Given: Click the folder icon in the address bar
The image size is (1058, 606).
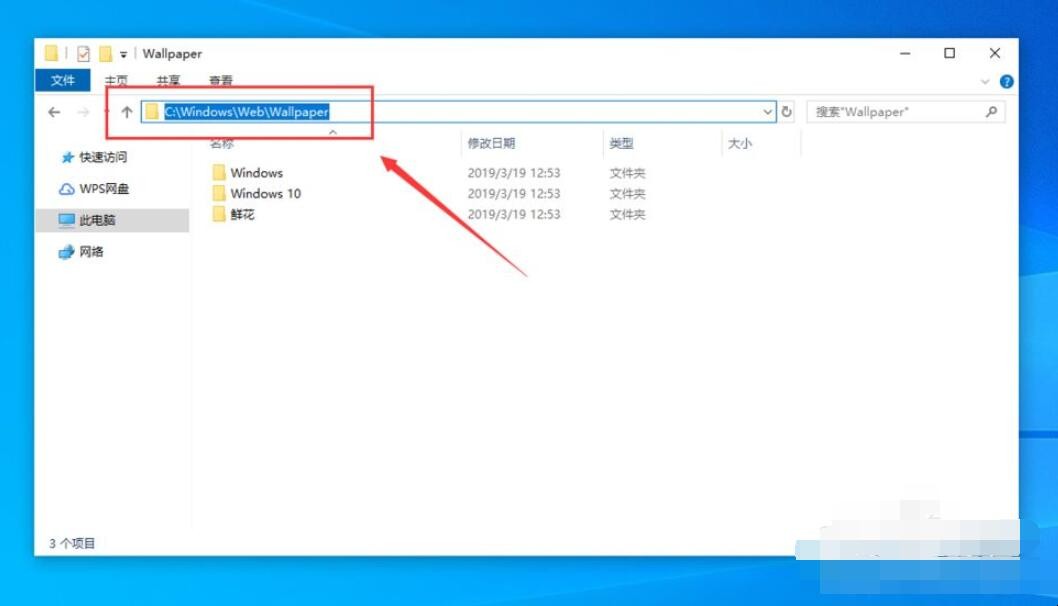Looking at the screenshot, I should (x=152, y=112).
